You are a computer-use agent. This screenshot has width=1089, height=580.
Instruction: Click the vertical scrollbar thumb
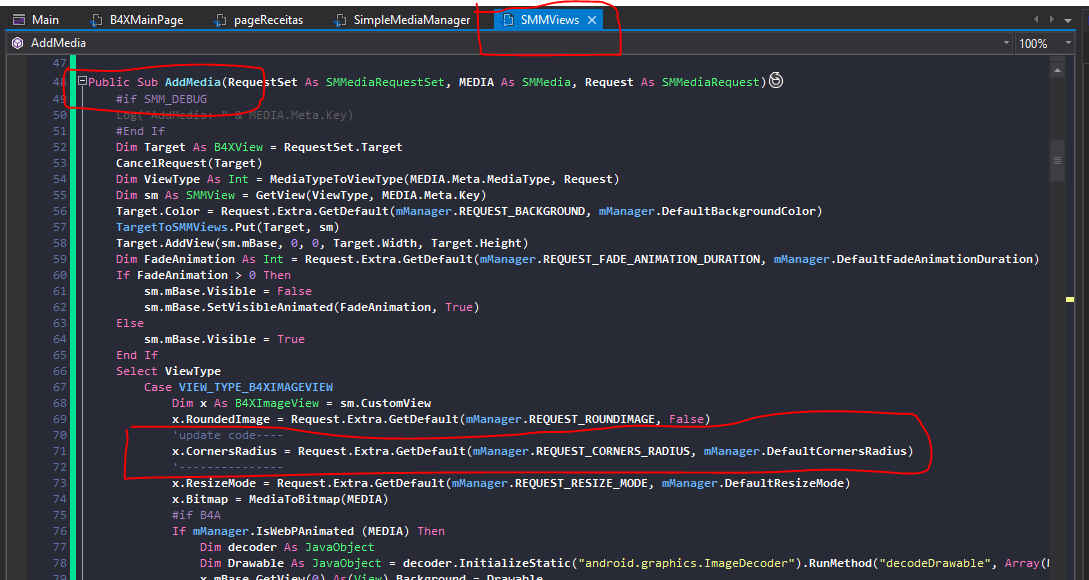coord(1057,160)
